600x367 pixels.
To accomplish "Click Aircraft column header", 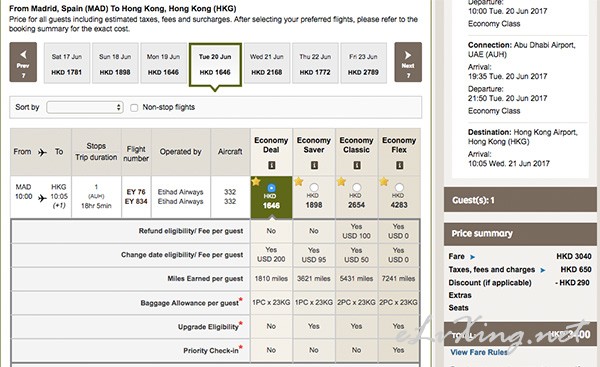I will pyautogui.click(x=230, y=152).
